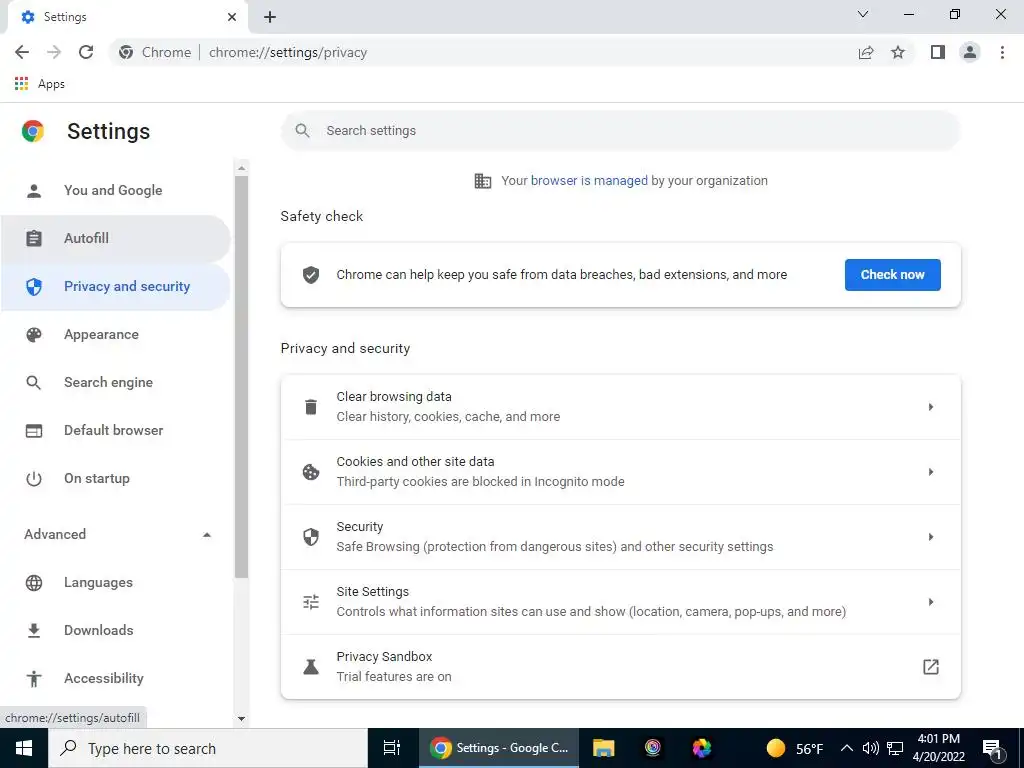Expand the Clear browsing data arrow
Viewport: 1024px width, 768px height.
931,407
